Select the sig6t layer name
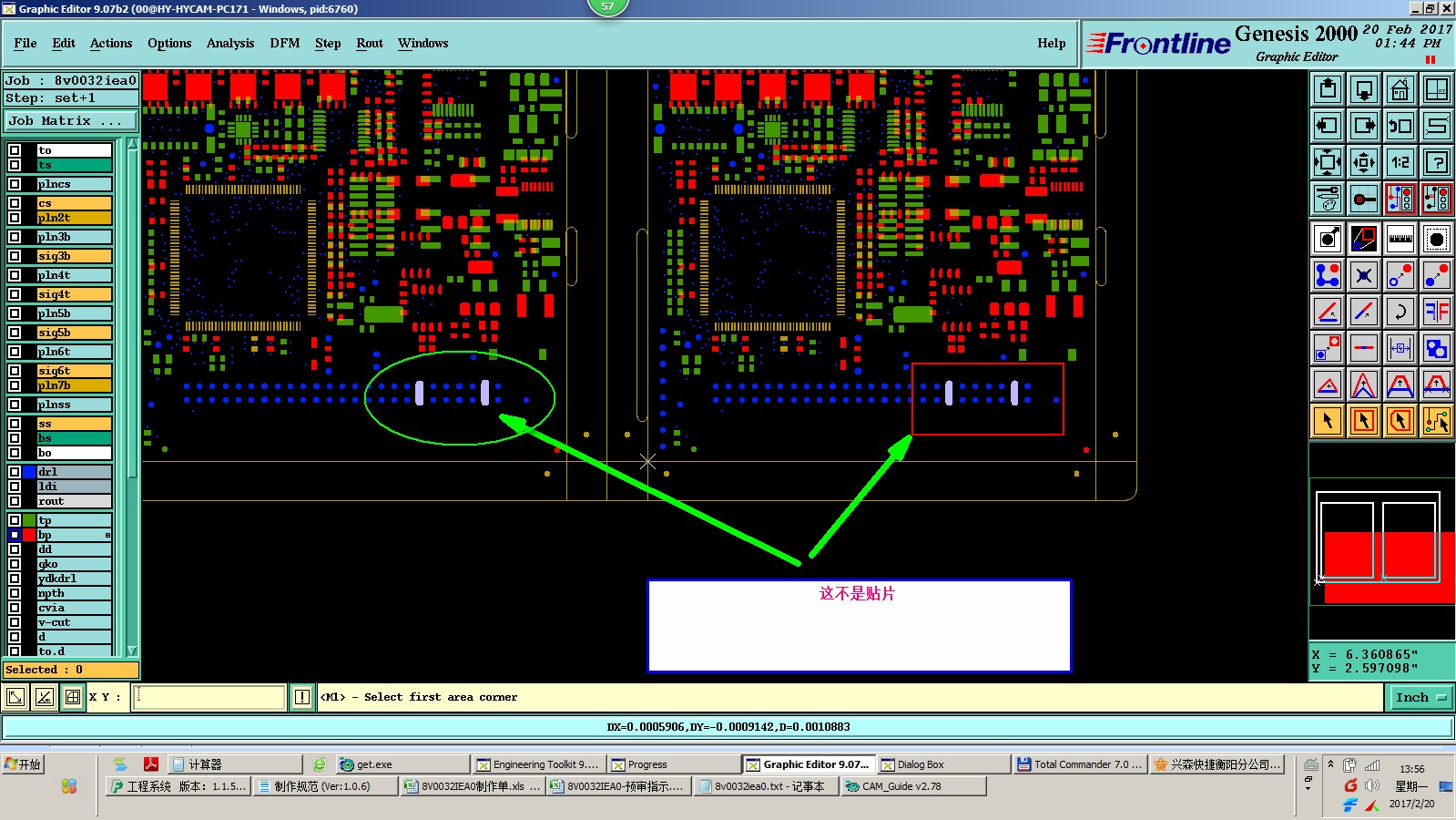 point(74,371)
